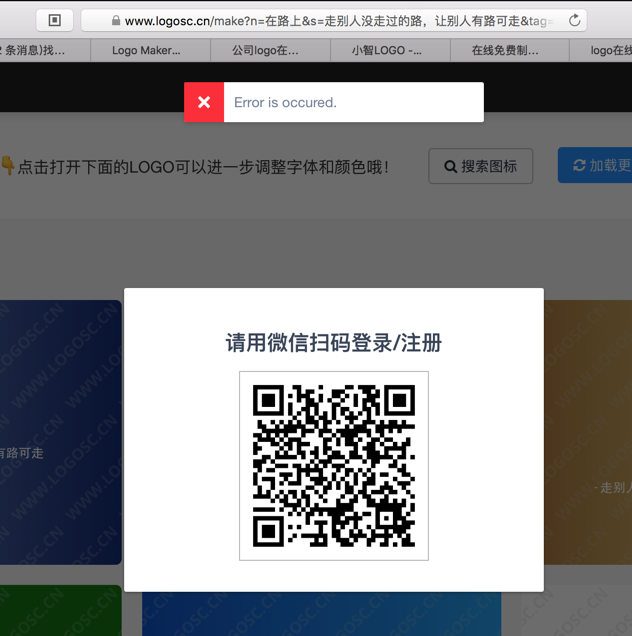Click the magnifier icon in 搜索图标 button
Viewport: 632px width, 636px height.
[451, 166]
